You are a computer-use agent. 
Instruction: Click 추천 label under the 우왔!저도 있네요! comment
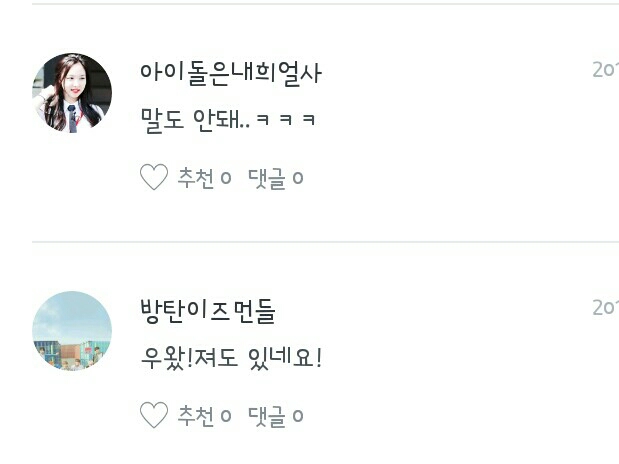tap(195, 416)
